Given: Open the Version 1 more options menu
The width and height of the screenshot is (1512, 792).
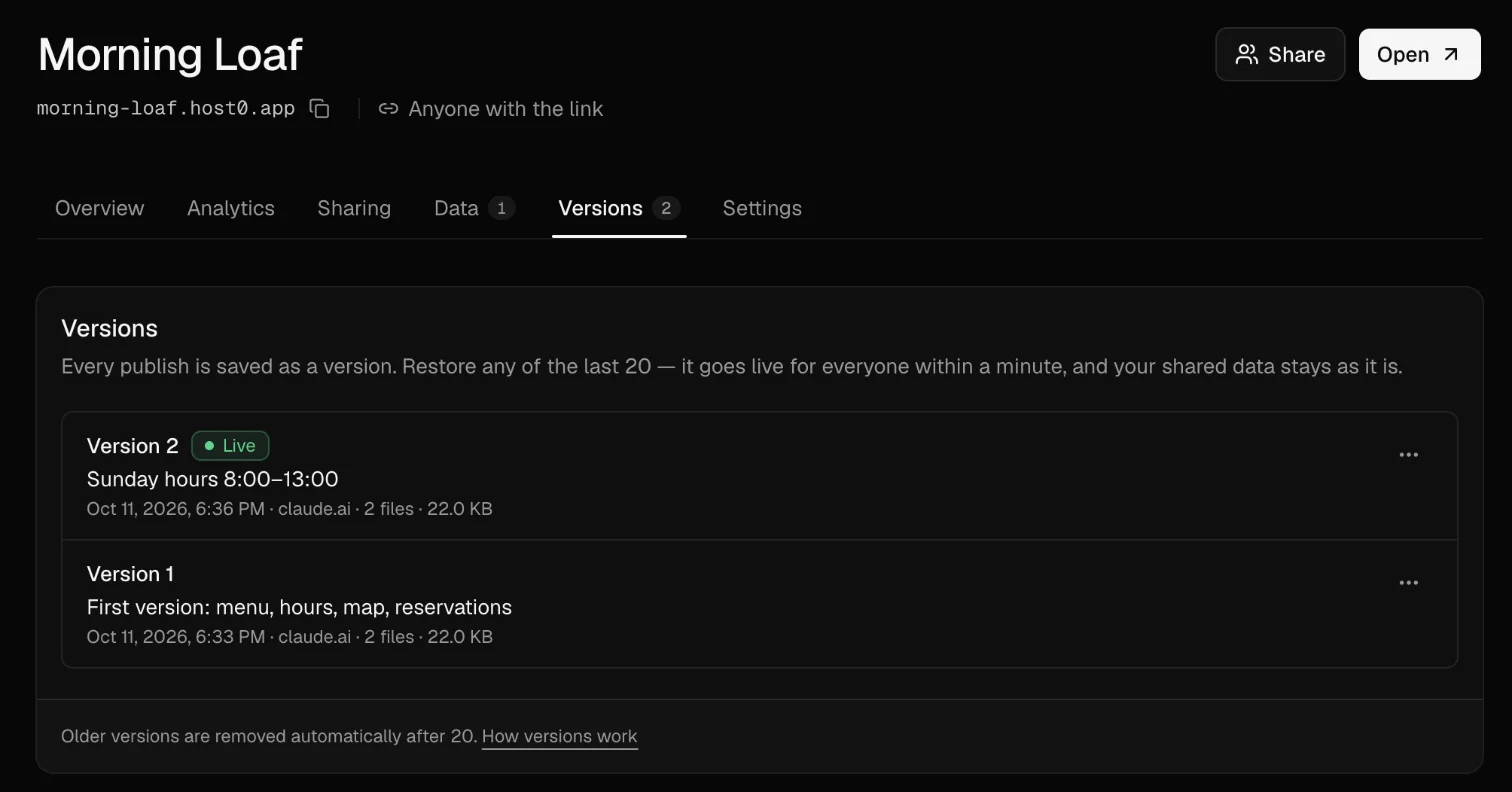Looking at the screenshot, I should coord(1408,583).
